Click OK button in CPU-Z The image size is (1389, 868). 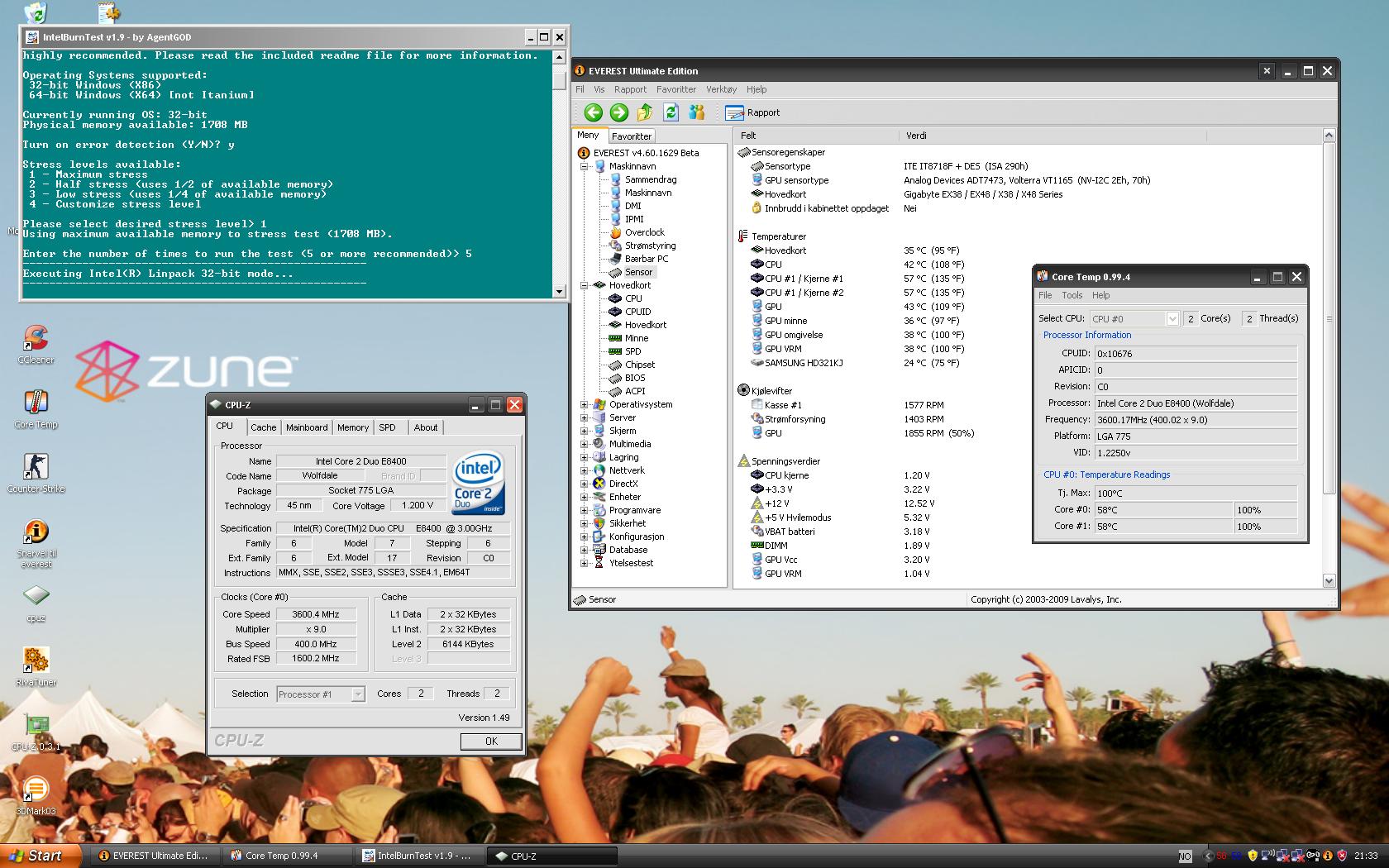click(491, 742)
